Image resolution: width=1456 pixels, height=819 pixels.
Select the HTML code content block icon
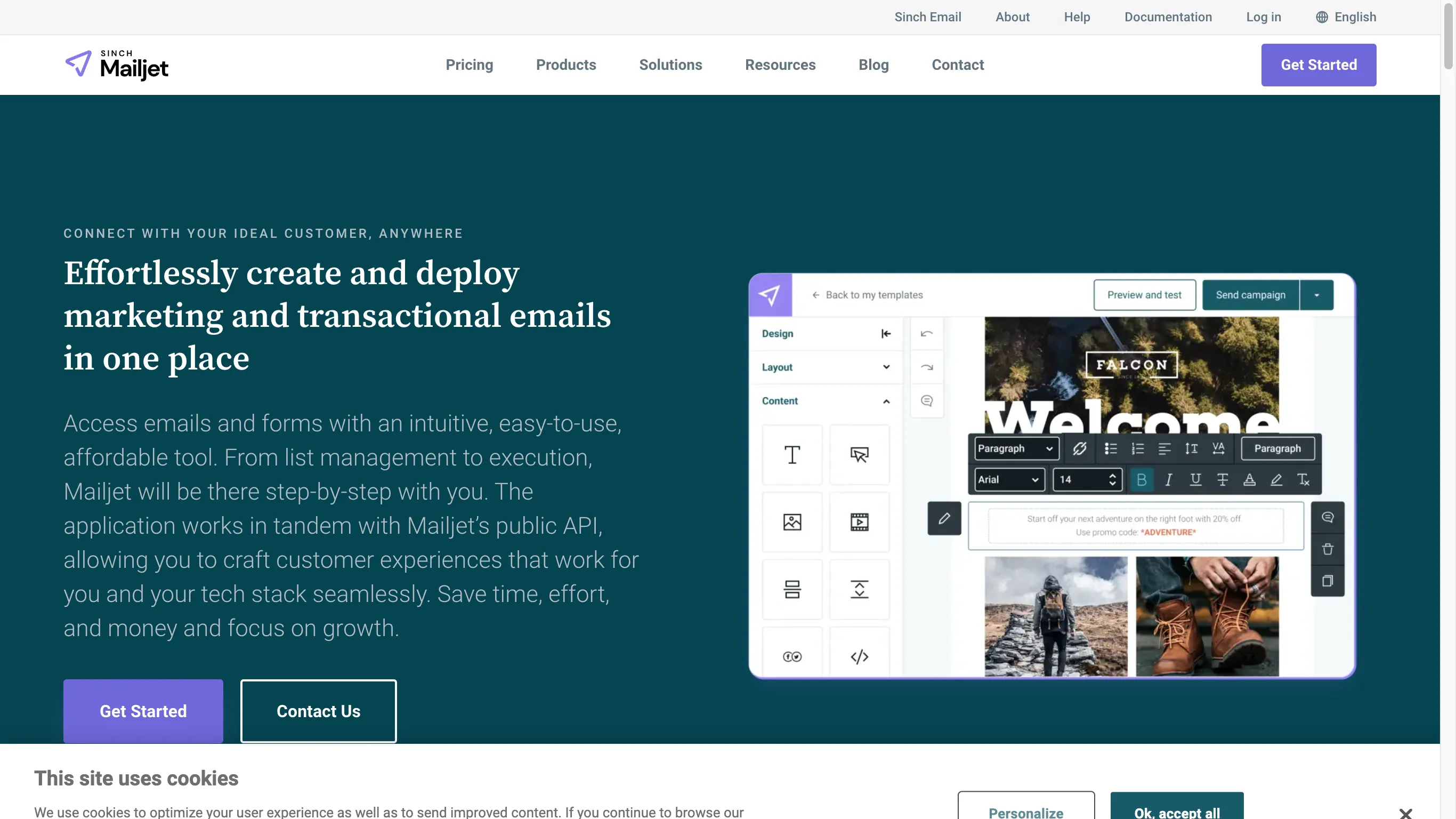click(x=859, y=657)
